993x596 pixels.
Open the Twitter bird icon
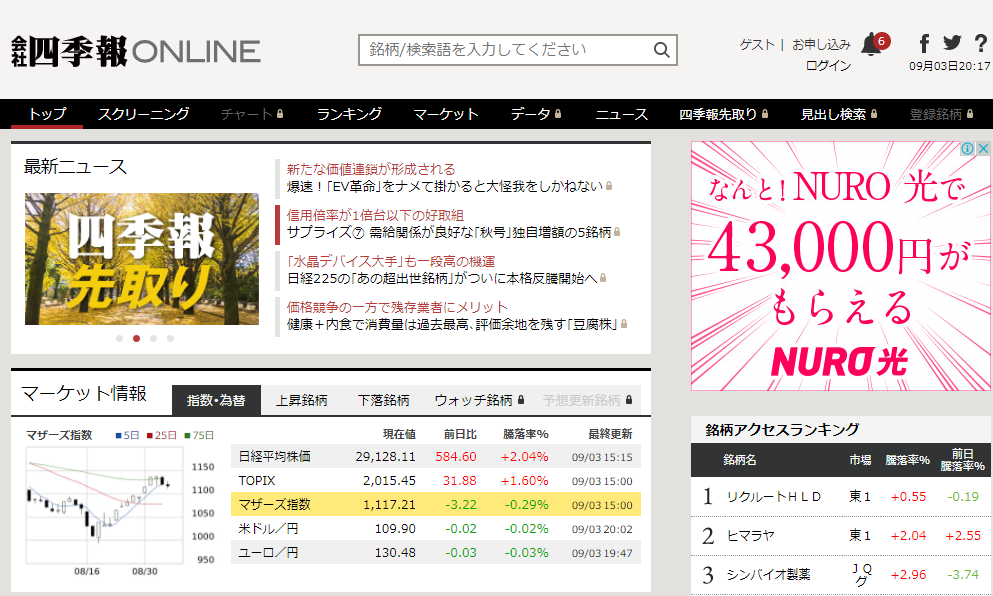[x=952, y=43]
